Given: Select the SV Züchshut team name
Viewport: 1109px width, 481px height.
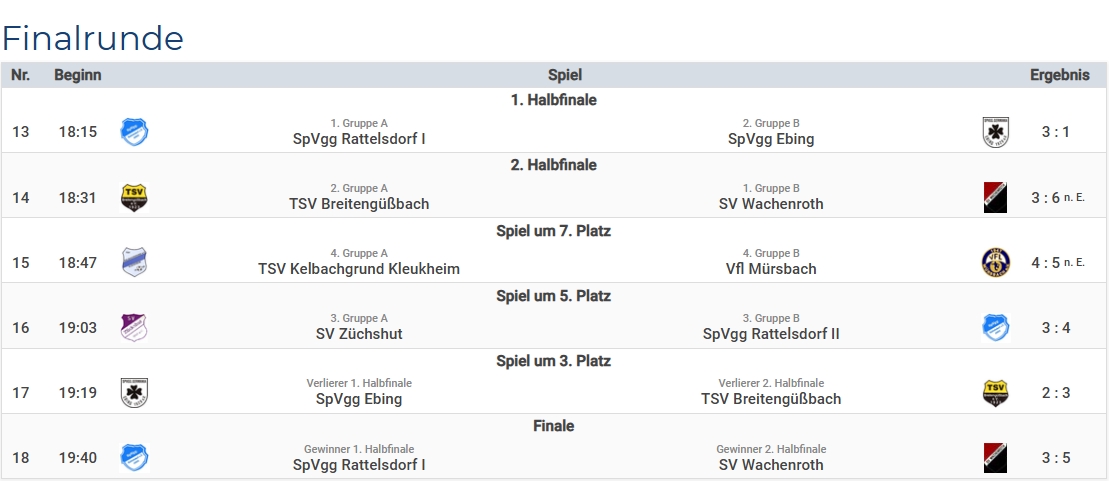Looking at the screenshot, I should click(x=359, y=334).
